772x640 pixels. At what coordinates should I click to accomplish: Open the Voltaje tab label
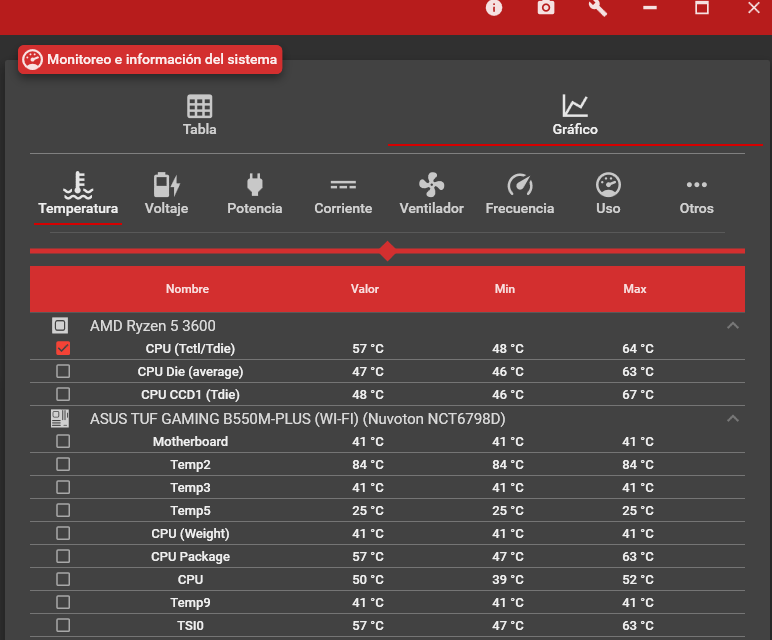coord(166,209)
